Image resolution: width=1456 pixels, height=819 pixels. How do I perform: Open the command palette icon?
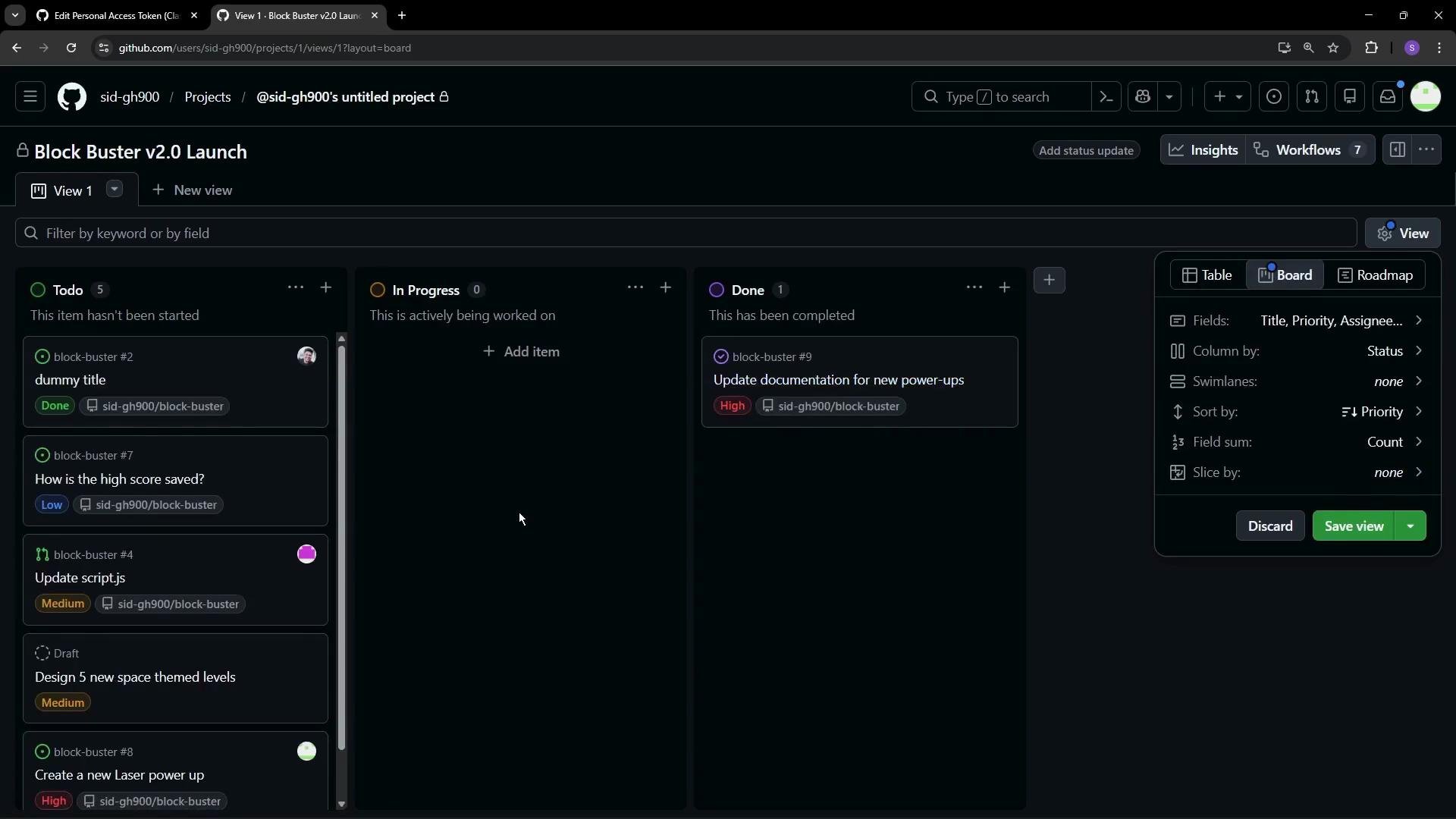coord(1106,97)
